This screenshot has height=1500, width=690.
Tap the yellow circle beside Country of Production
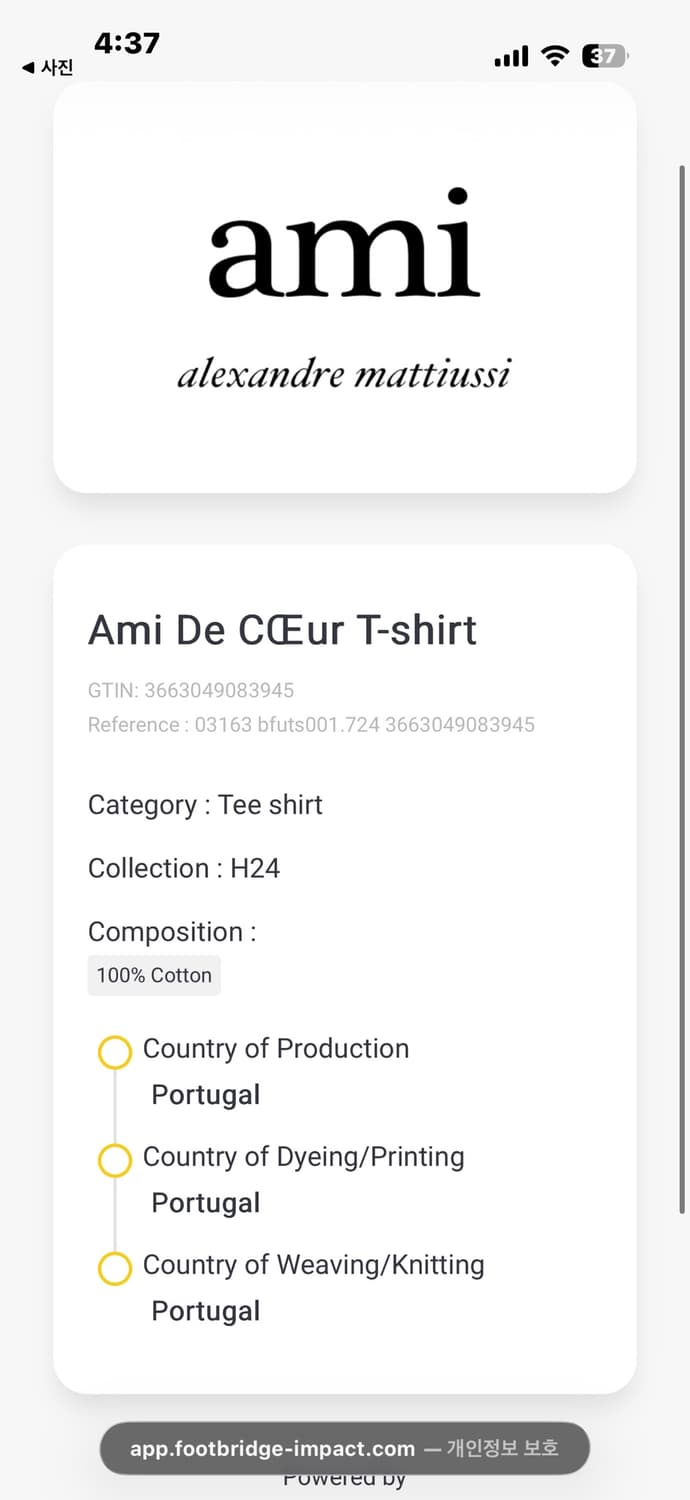point(115,1052)
